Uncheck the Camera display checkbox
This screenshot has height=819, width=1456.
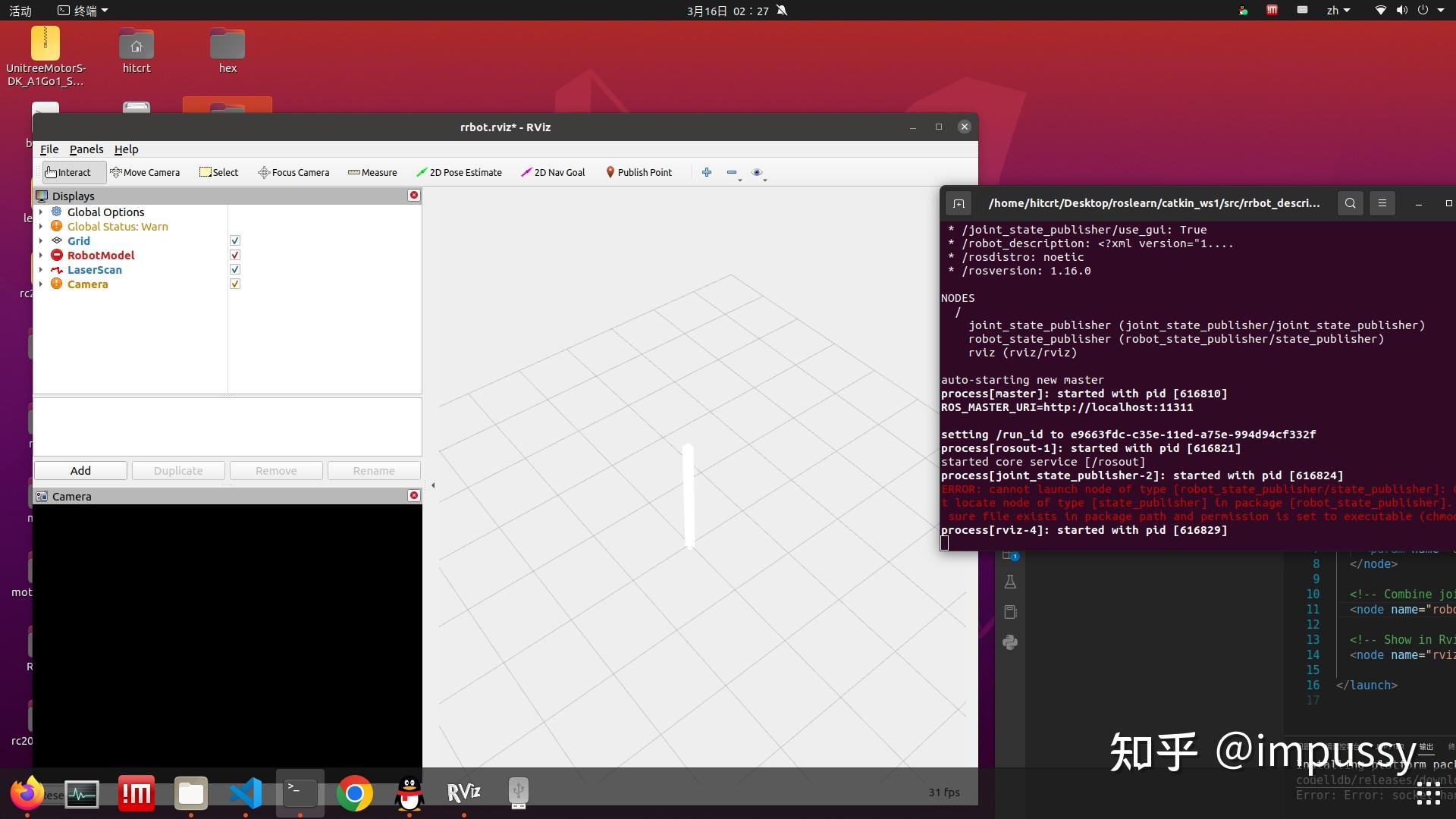[x=235, y=284]
